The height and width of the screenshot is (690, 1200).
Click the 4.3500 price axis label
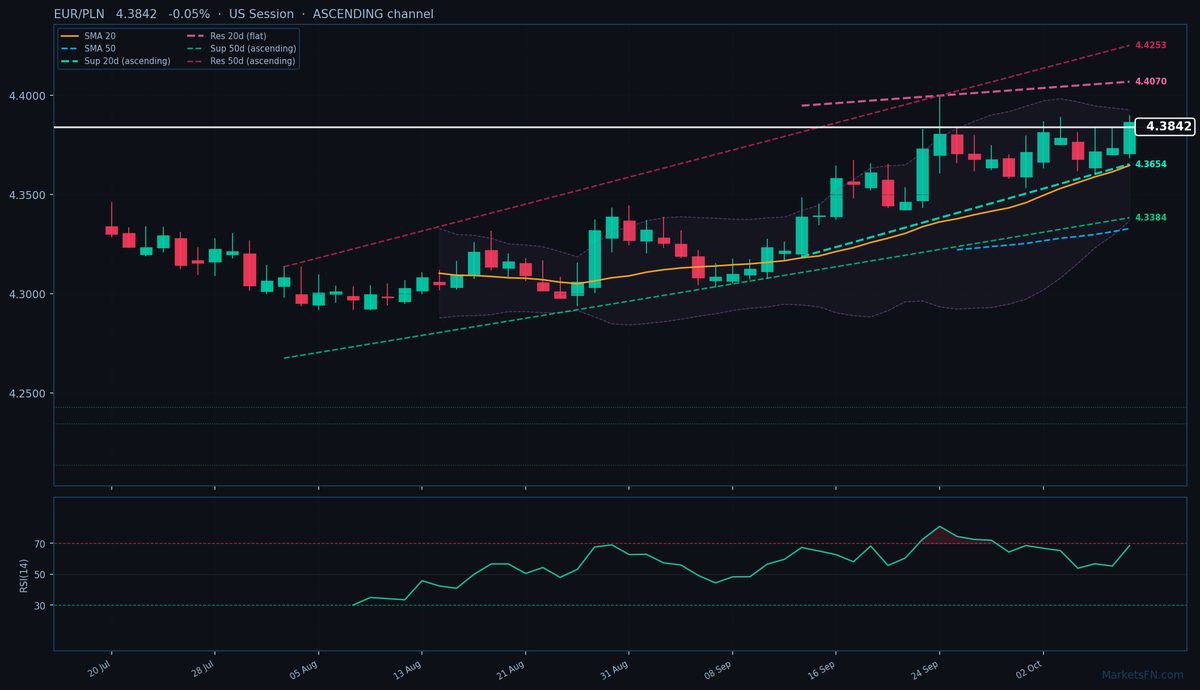coord(27,195)
